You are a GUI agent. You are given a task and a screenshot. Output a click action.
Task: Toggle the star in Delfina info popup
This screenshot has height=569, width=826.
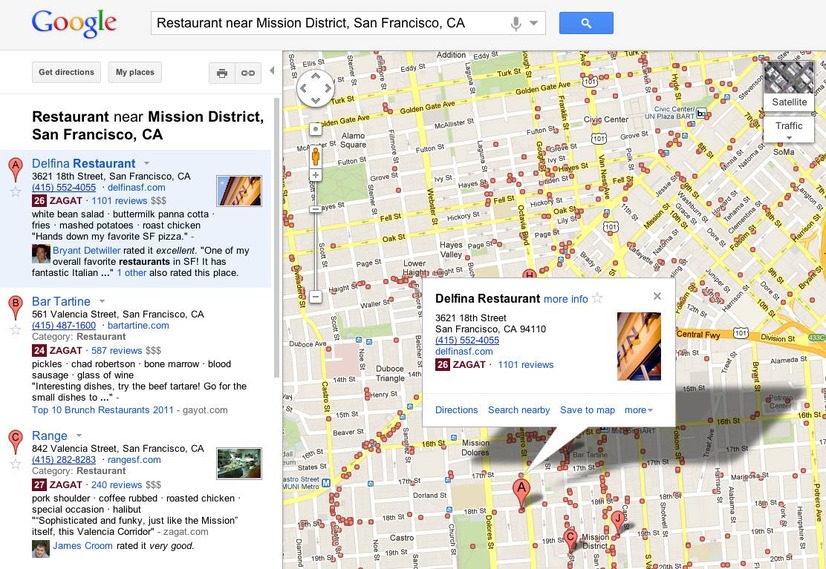597,298
